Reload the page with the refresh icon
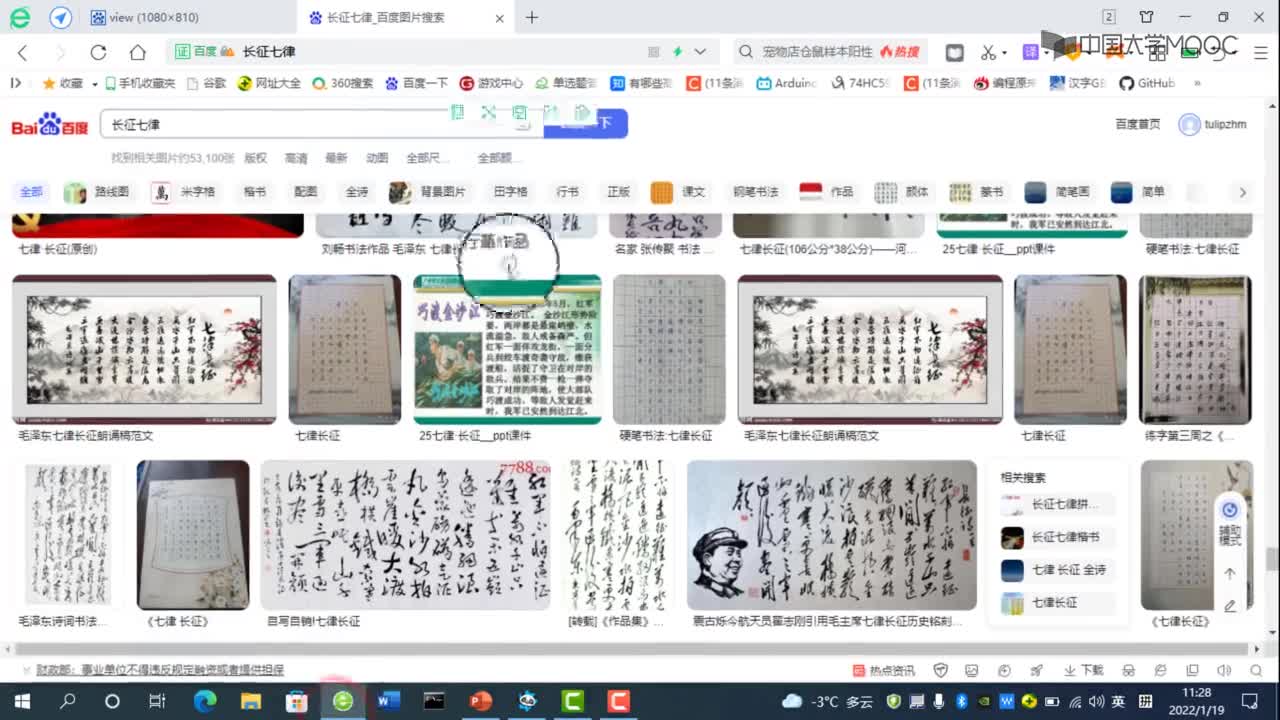Image resolution: width=1280 pixels, height=720 pixels. click(x=98, y=52)
